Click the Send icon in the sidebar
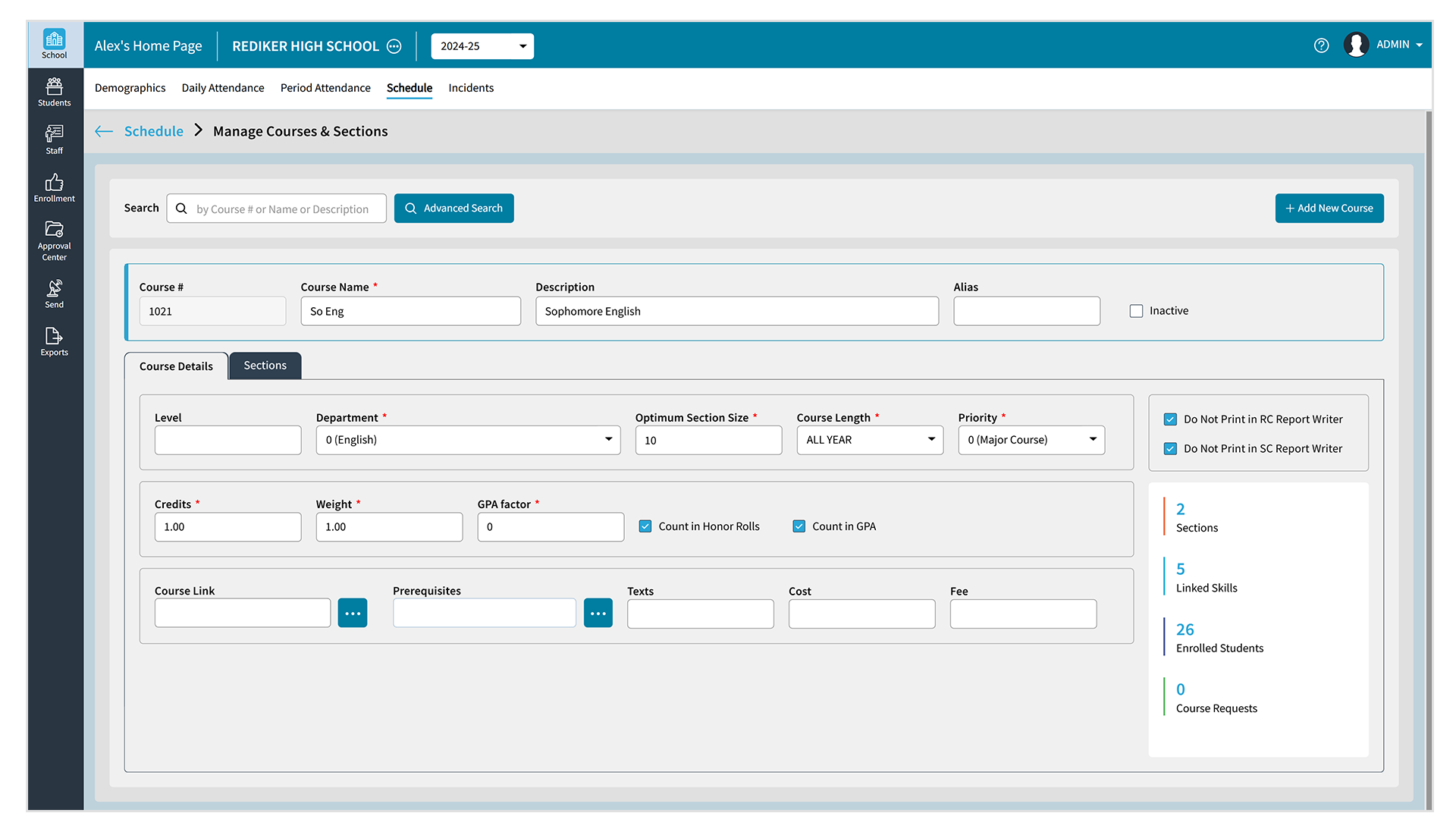The width and height of the screenshot is (1456, 832). pos(54,293)
